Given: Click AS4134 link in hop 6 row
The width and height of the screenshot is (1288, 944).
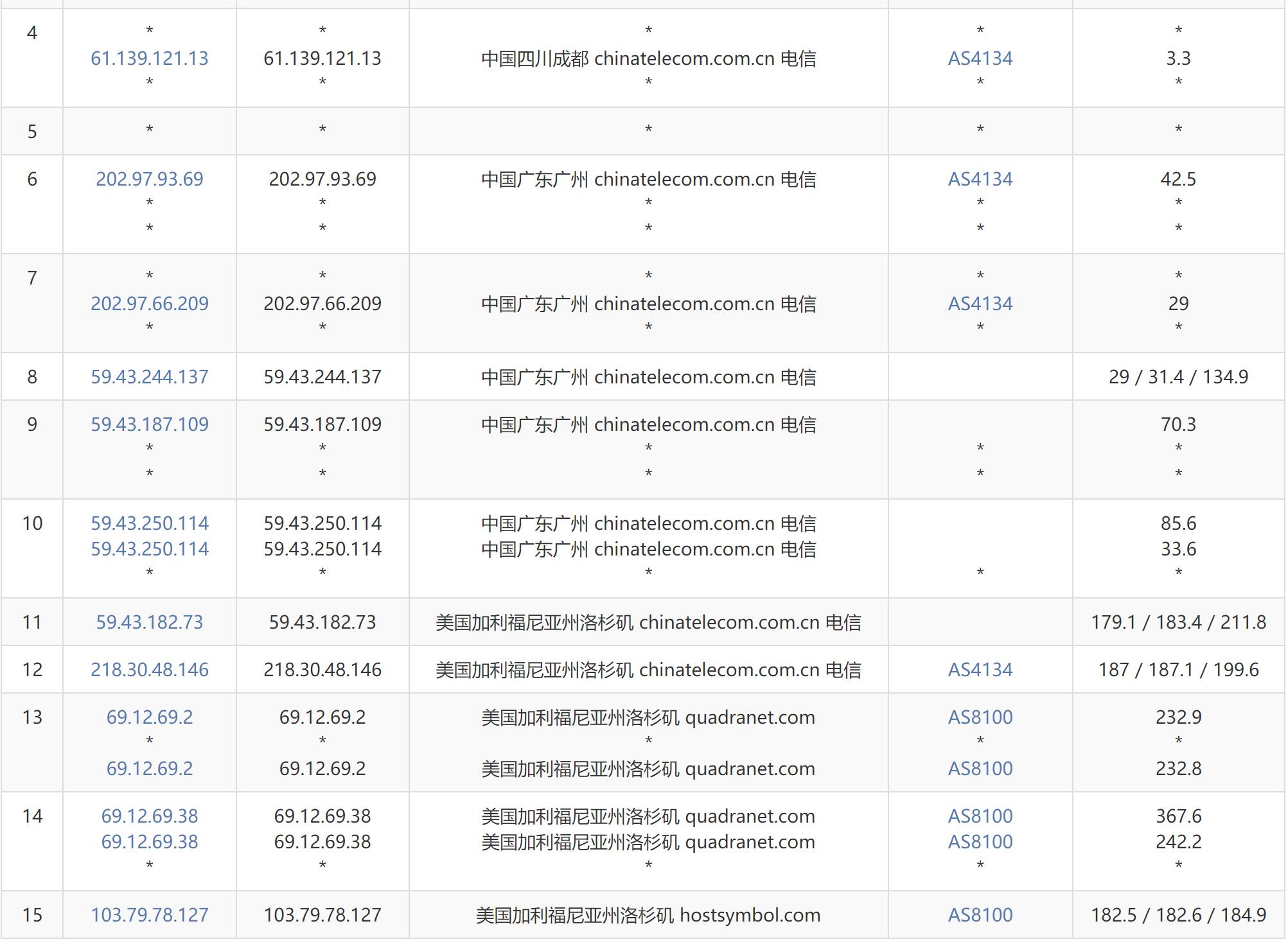Looking at the screenshot, I should (980, 179).
